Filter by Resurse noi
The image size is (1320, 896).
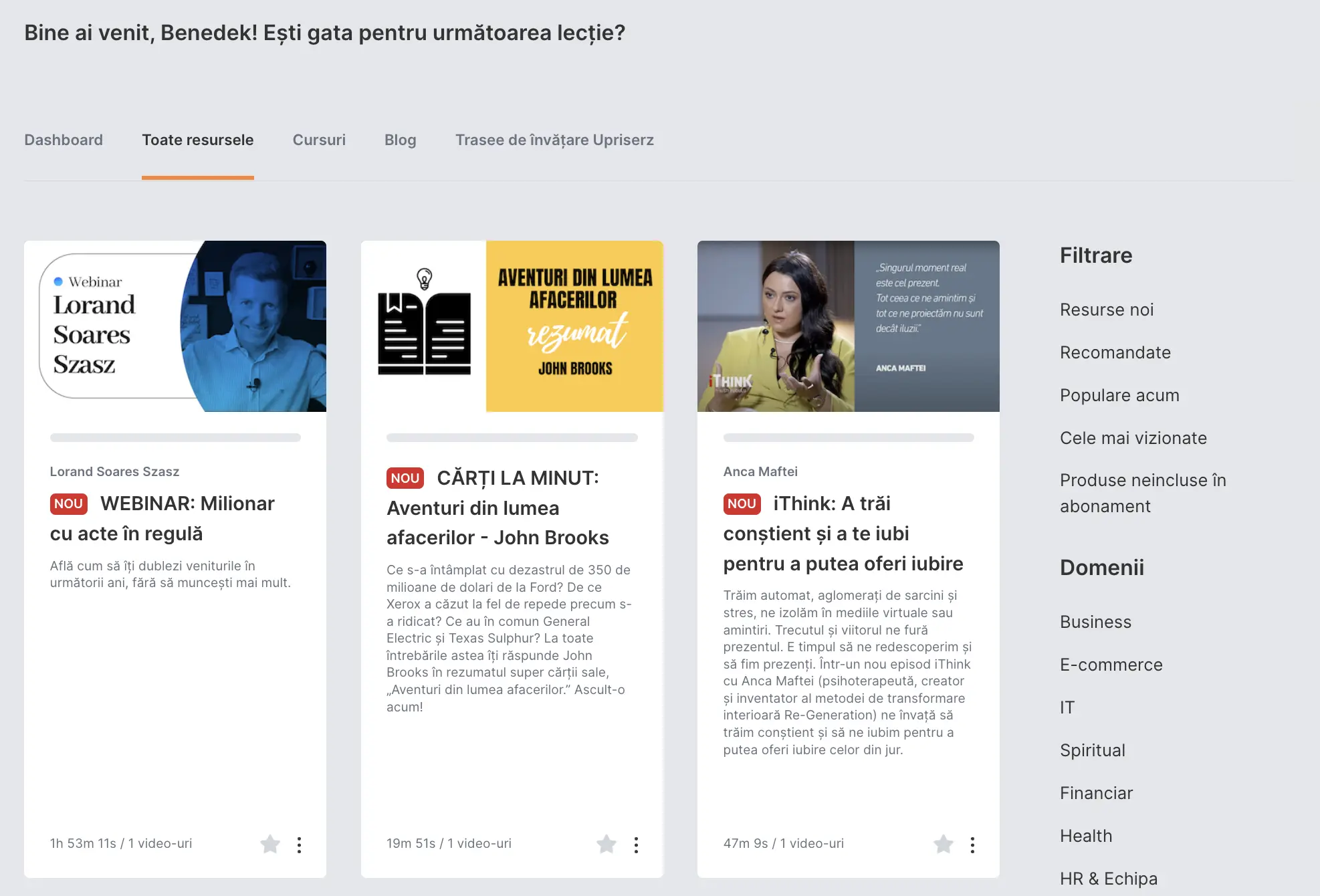point(1107,310)
